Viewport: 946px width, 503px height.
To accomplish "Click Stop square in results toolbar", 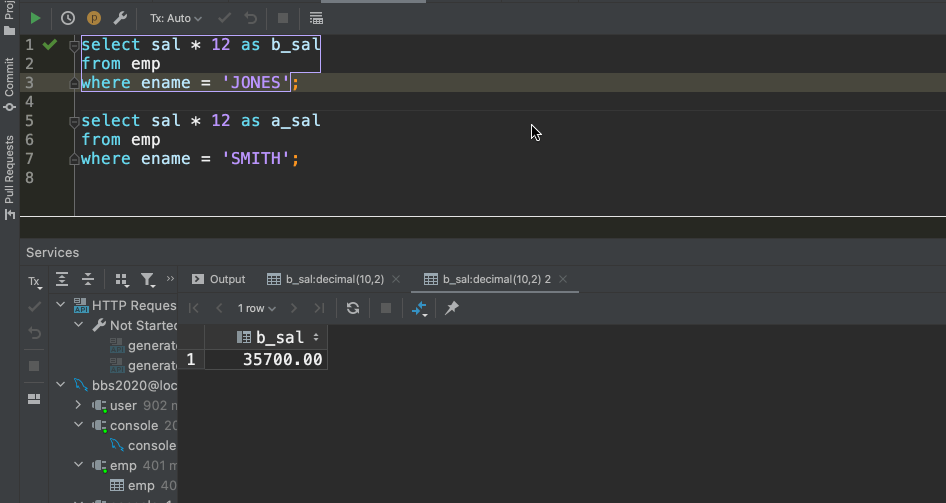I will coord(386,308).
